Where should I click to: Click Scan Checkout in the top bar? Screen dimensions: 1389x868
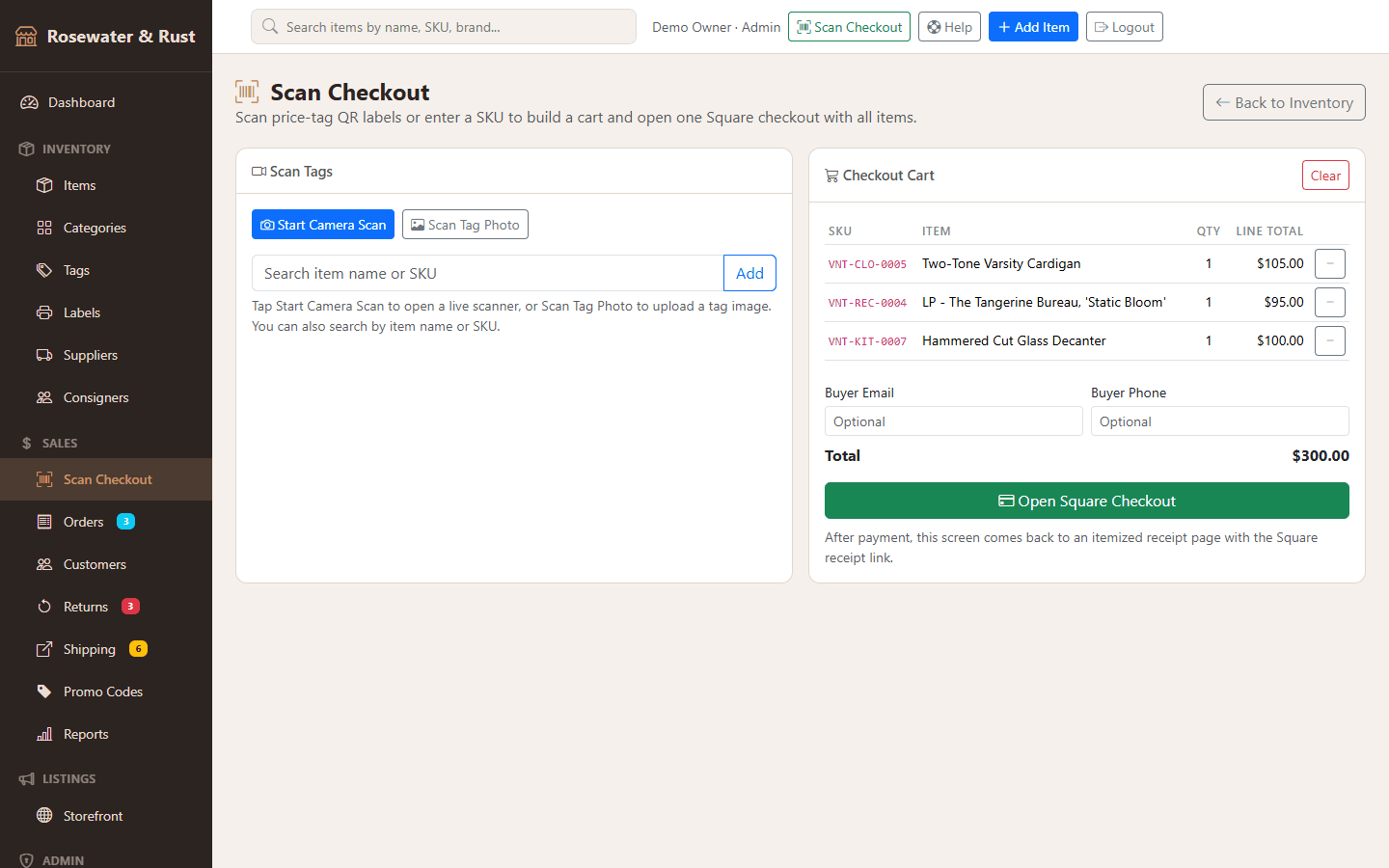click(849, 27)
